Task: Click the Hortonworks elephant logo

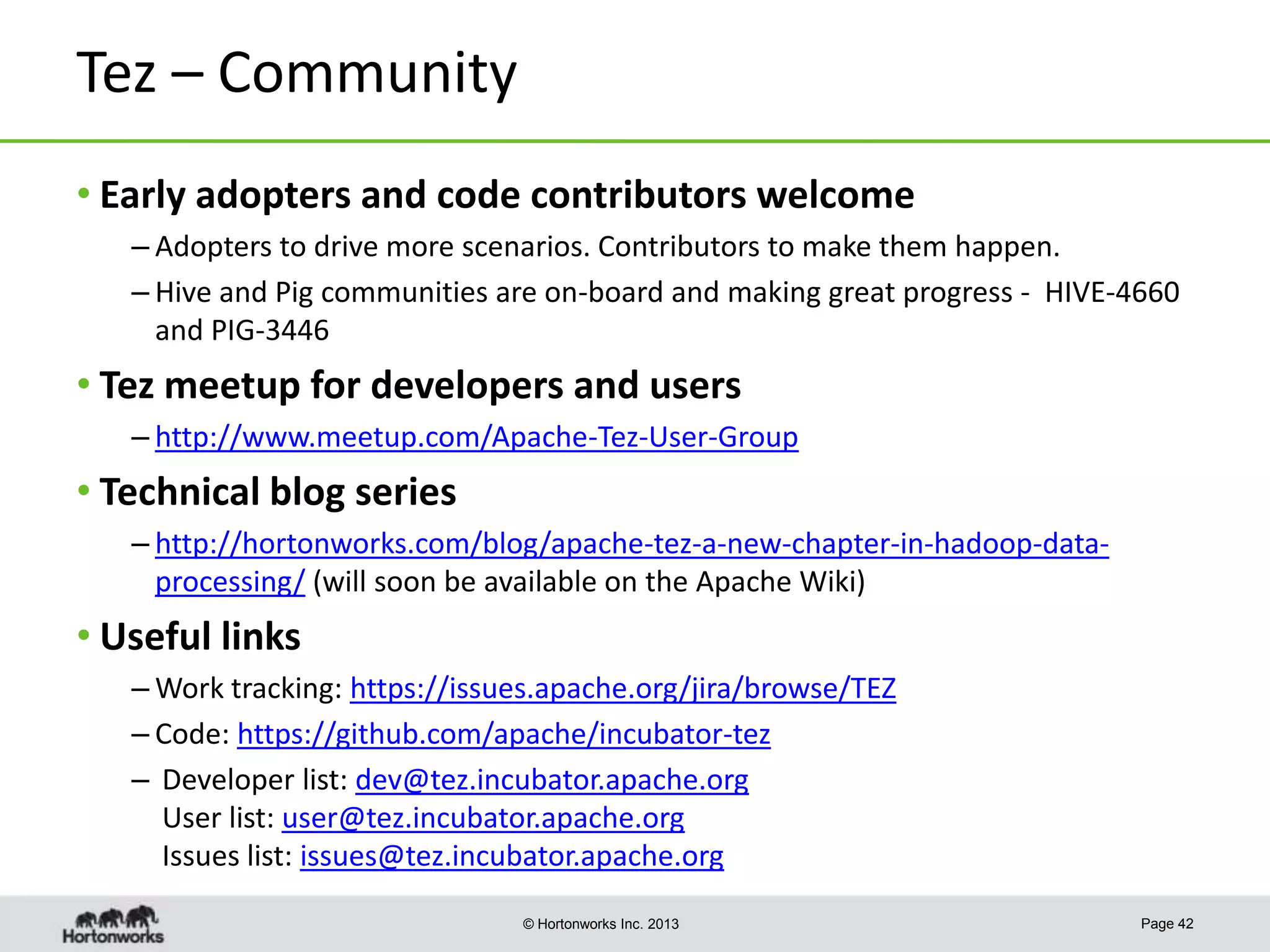Action: (113, 924)
